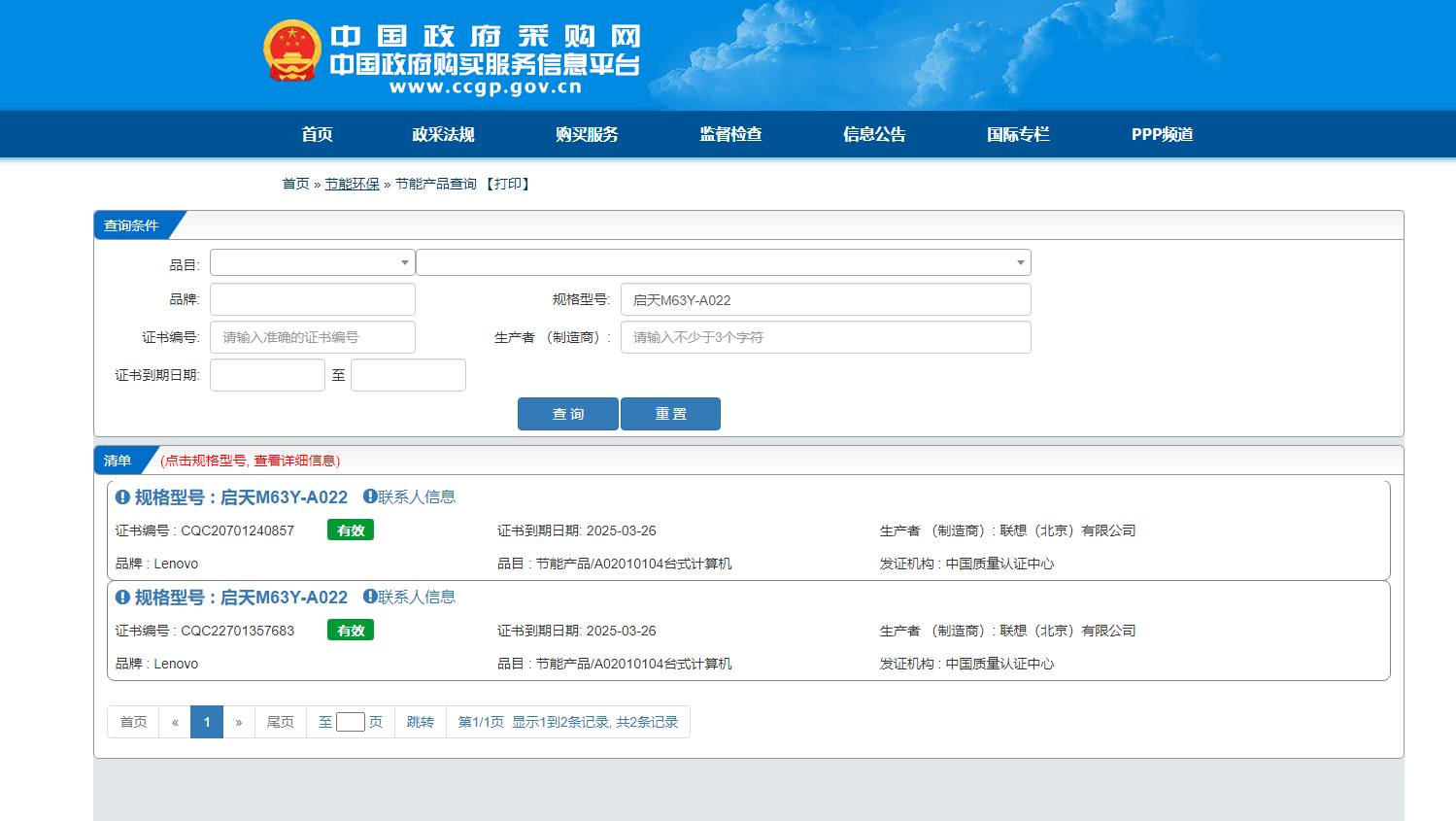Viewport: 1456px width, 821px height.
Task: Click the 【打印】 print link
Action: [x=507, y=184]
